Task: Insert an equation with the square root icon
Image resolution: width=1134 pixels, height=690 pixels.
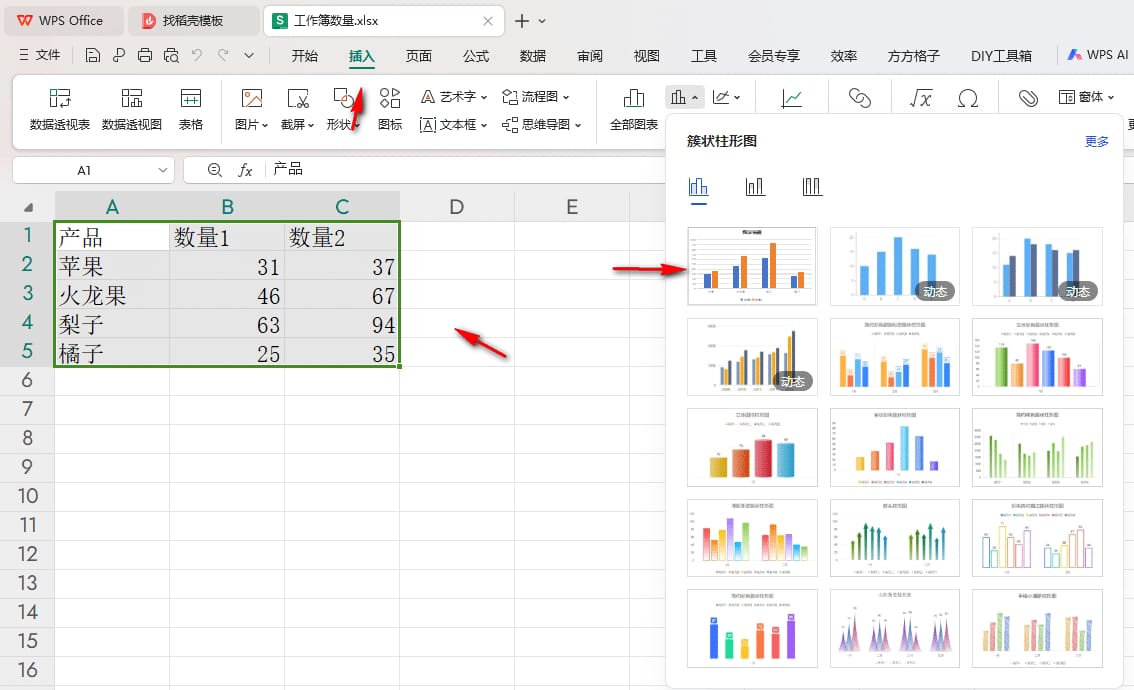Action: (x=921, y=98)
